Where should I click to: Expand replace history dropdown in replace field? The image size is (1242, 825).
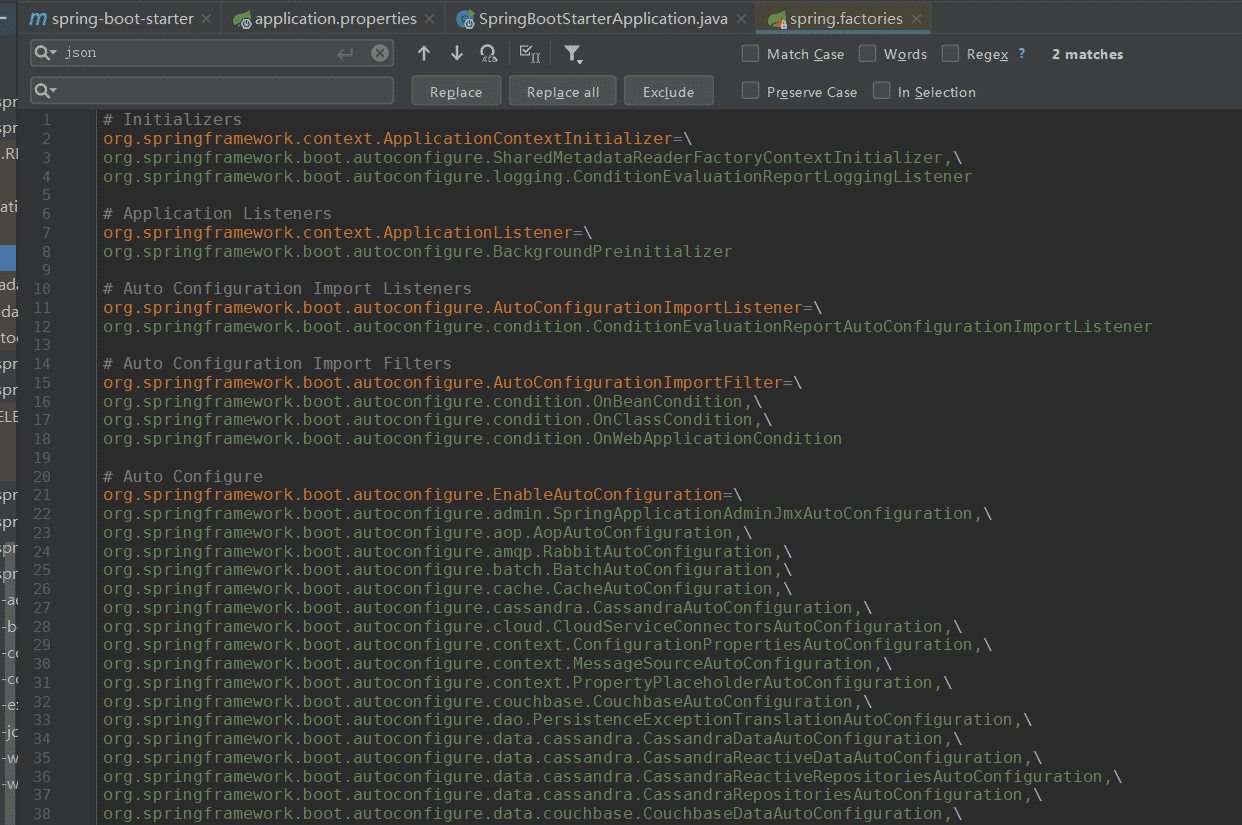click(x=45, y=91)
